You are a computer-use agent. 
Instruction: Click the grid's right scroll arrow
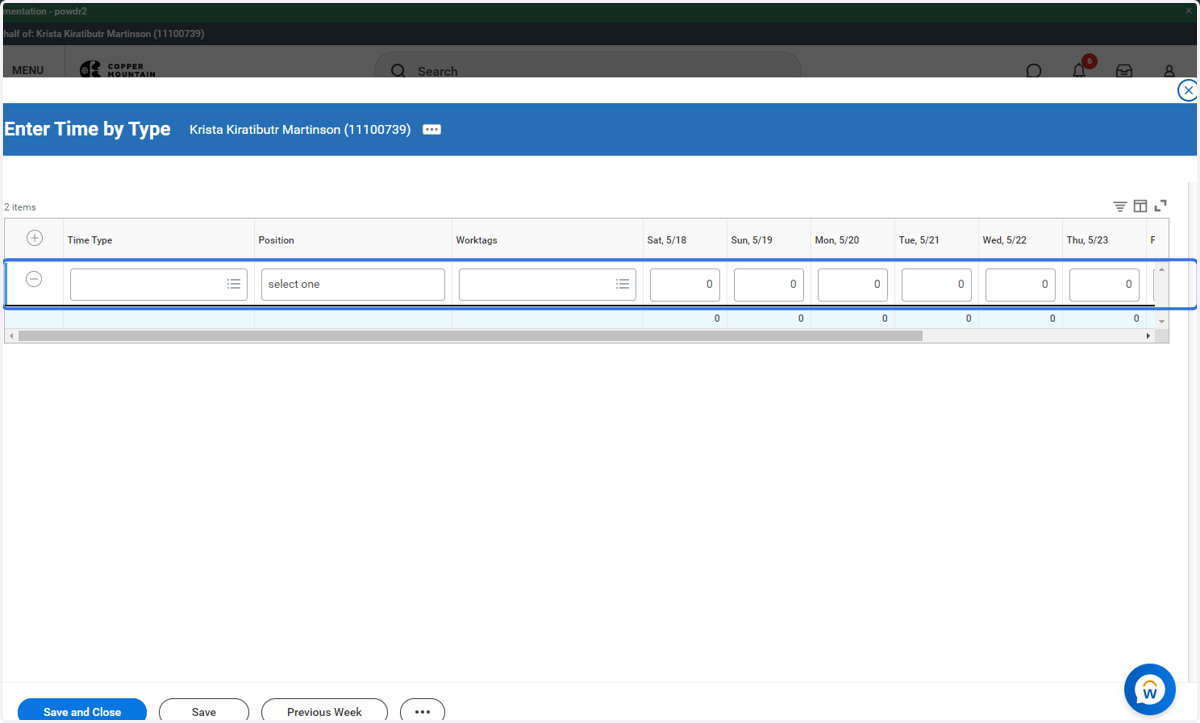[x=1149, y=336]
